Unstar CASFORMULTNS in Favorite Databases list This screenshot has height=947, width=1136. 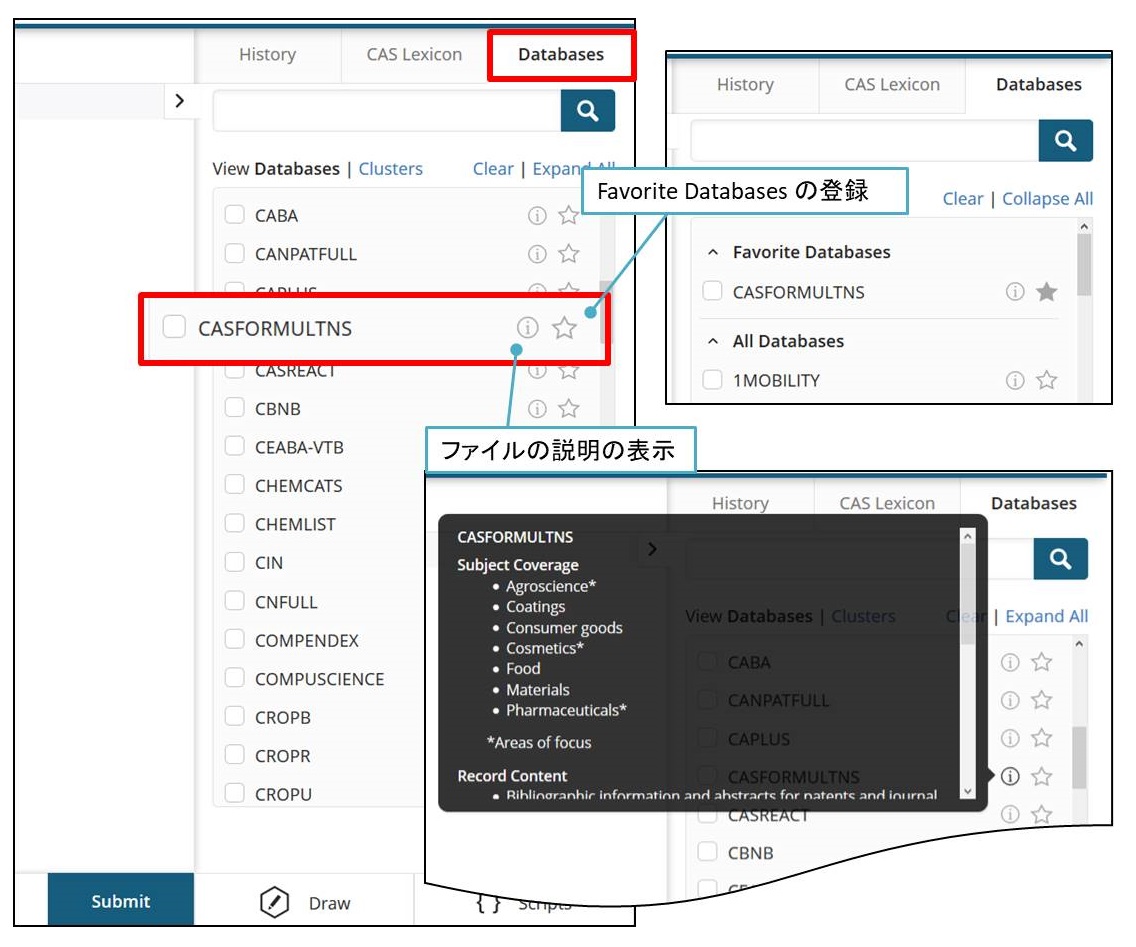pyautogui.click(x=1046, y=292)
